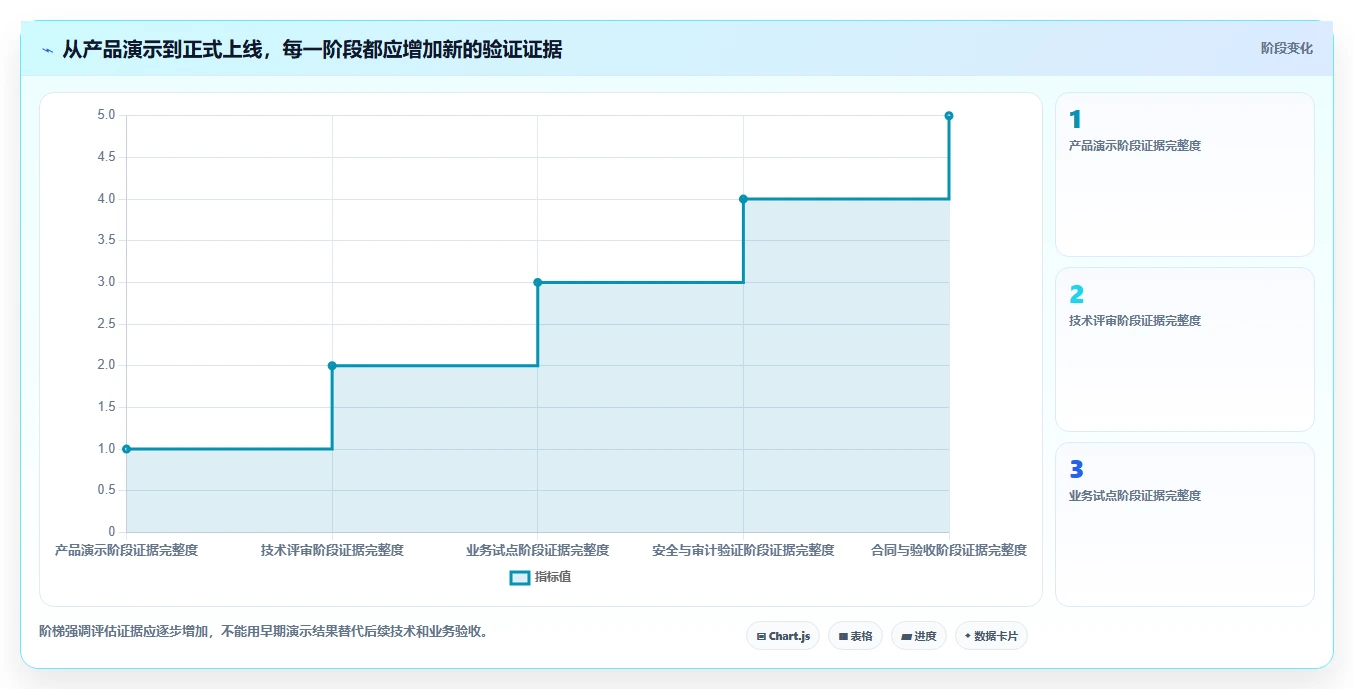Click the y-axis value 0
1354x689 pixels.
click(x=112, y=532)
